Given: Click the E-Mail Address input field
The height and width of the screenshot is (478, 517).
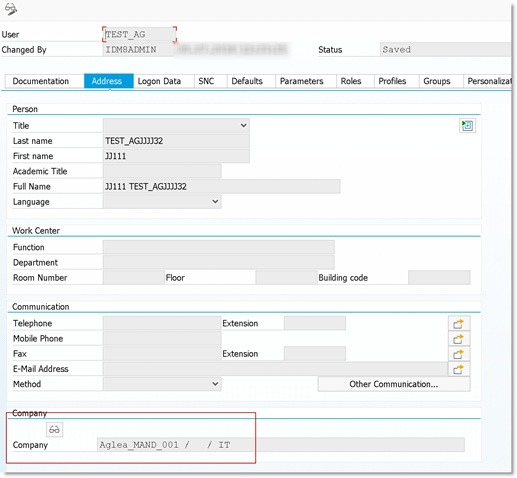Looking at the screenshot, I should click(x=275, y=369).
